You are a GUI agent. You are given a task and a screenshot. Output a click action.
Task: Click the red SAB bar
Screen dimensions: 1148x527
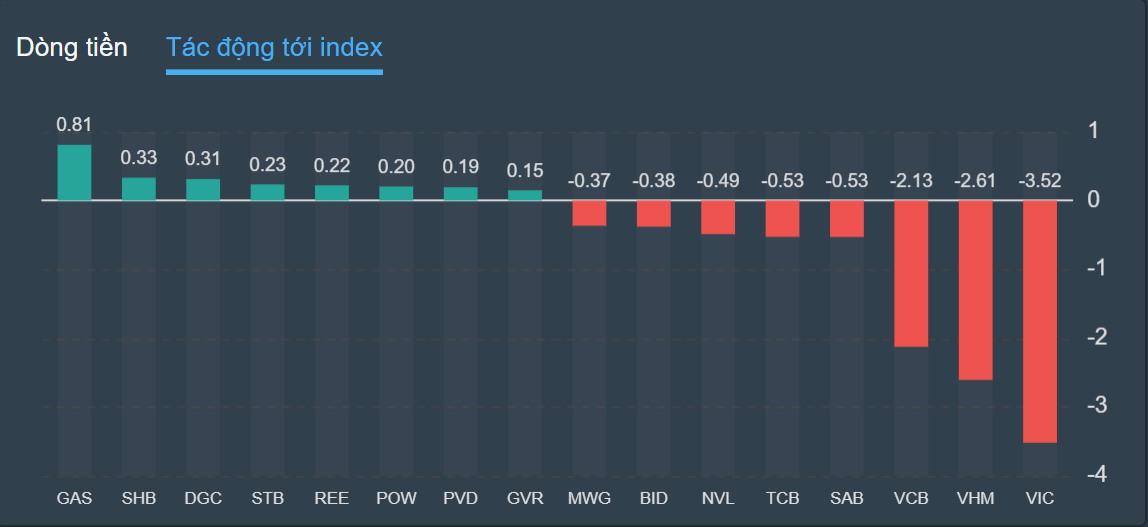click(x=846, y=218)
